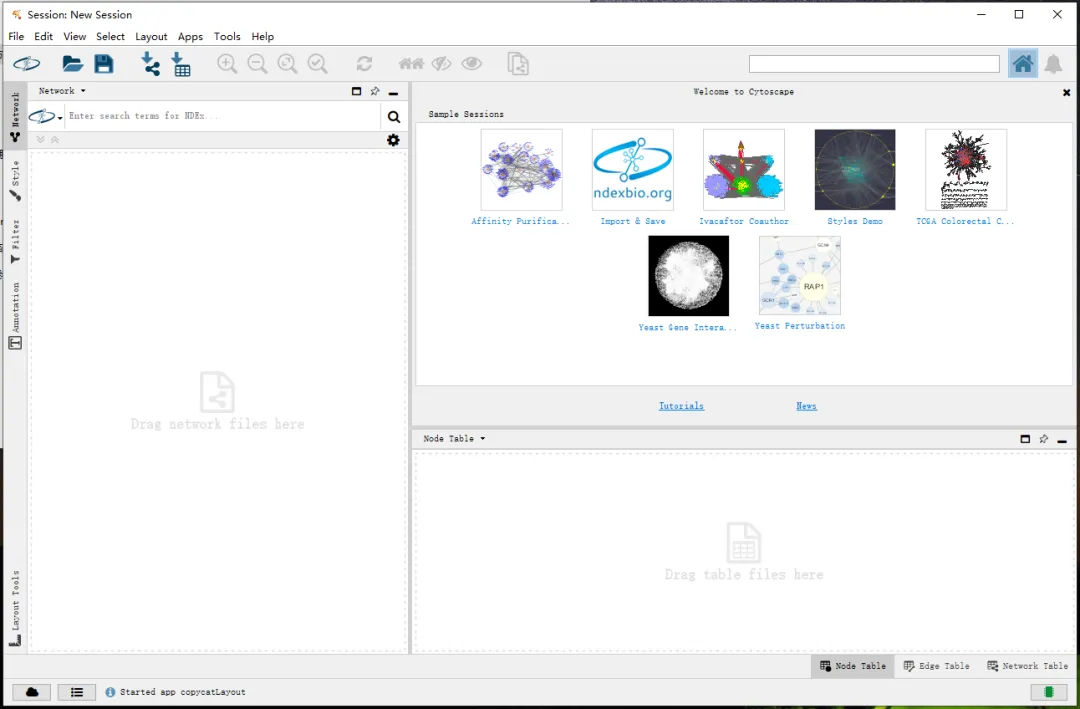Switch to Edge Table tab

coord(936,666)
